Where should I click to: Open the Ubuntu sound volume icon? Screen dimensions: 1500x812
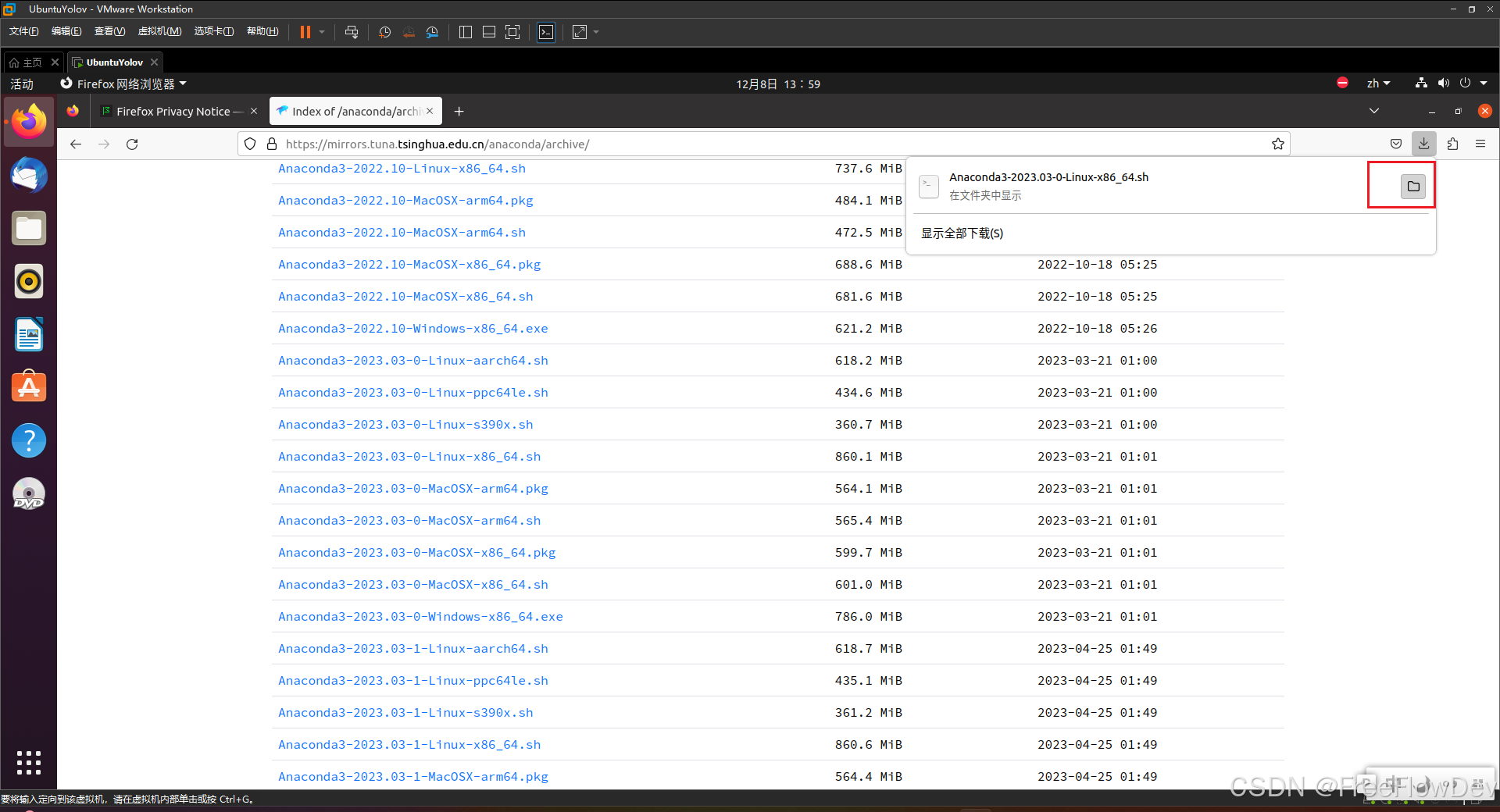tap(1444, 84)
